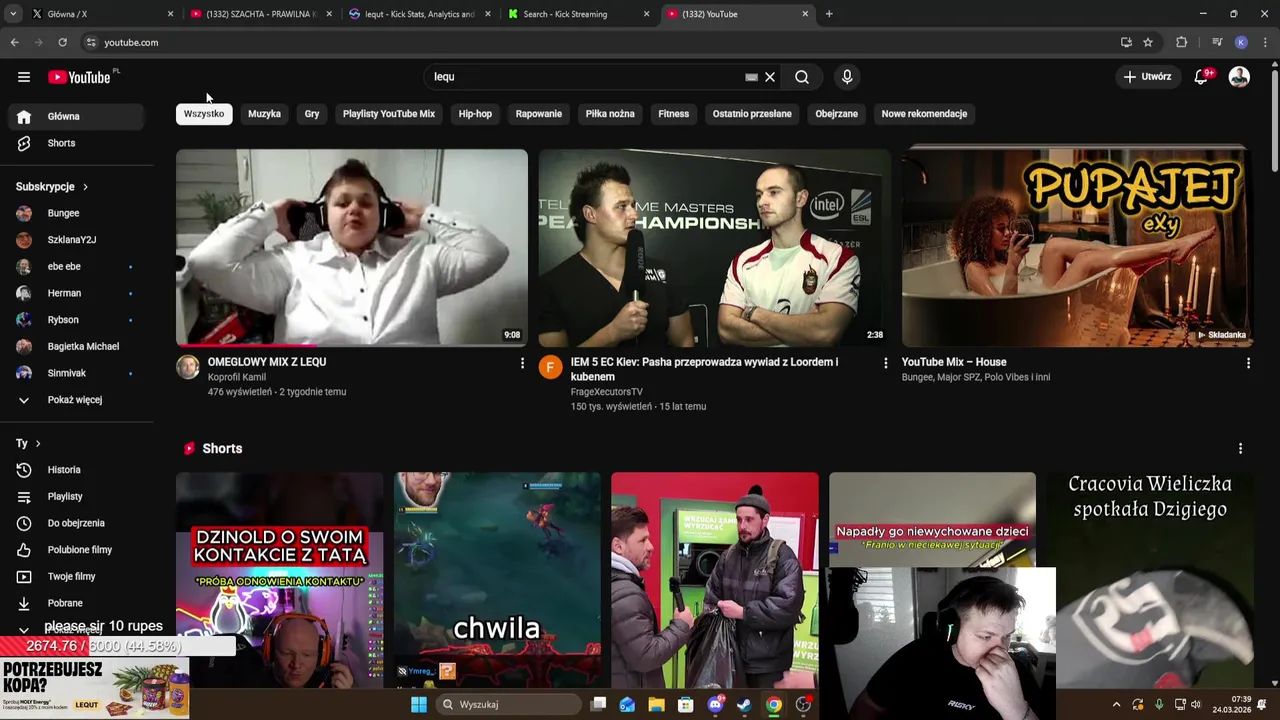Click the youtube.com address bar

(620, 42)
